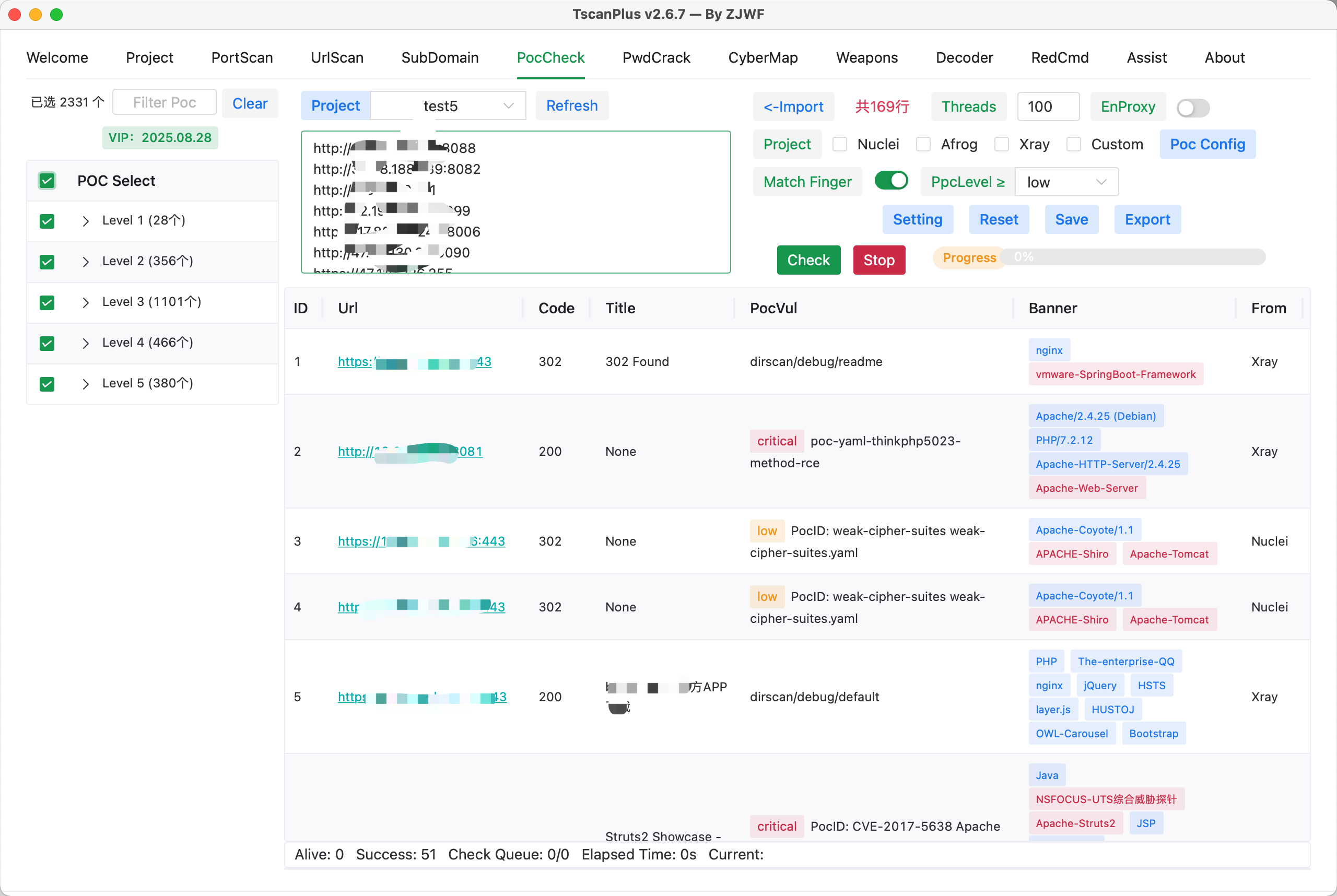Click the red Stop button
Screen dimensions: 1337x896
click(879, 261)
